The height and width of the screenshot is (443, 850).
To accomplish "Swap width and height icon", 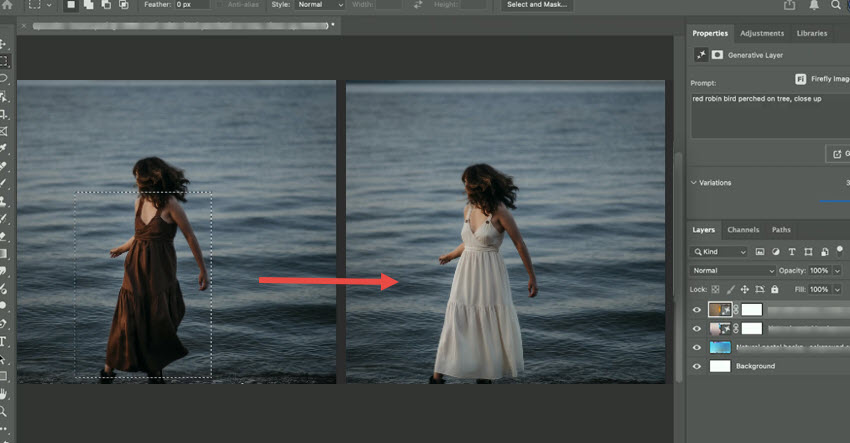I will click(x=418, y=4).
